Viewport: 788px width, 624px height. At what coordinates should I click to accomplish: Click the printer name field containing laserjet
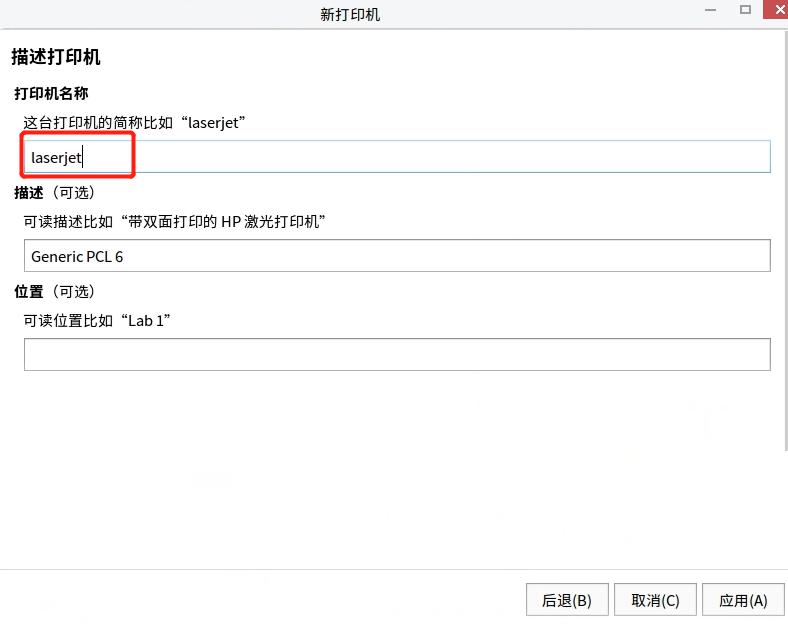397,157
